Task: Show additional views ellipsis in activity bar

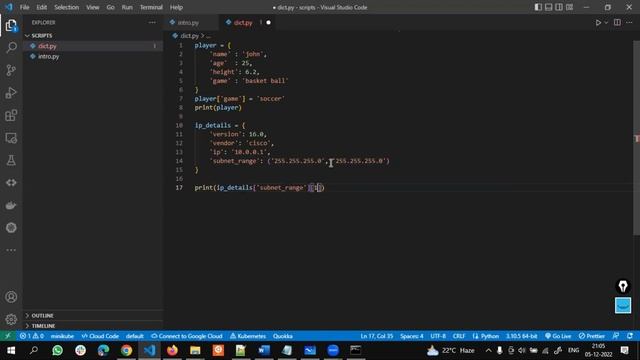Action: pos(11,250)
